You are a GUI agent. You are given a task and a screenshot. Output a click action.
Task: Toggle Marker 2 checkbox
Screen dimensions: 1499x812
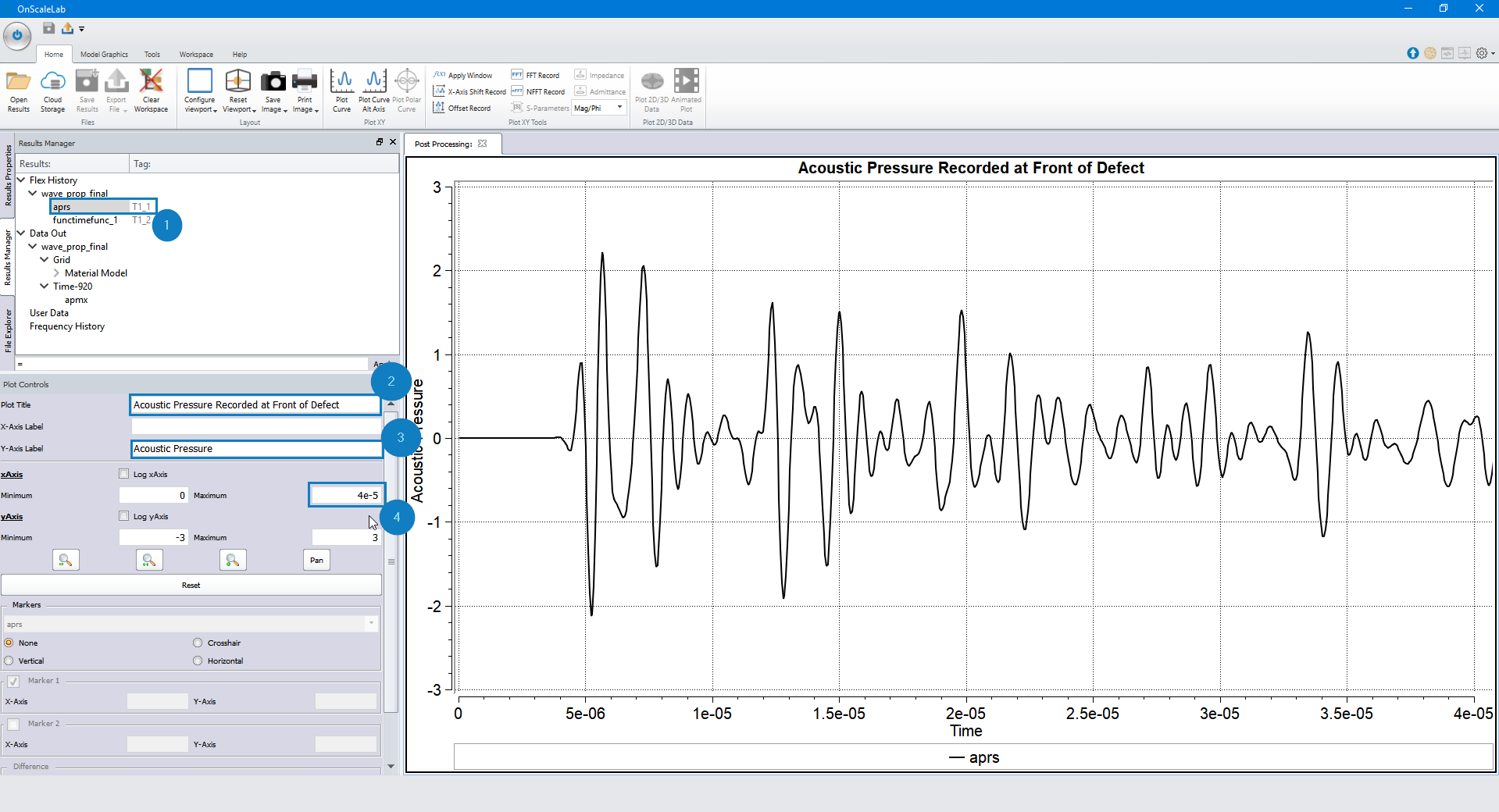pyautogui.click(x=13, y=724)
